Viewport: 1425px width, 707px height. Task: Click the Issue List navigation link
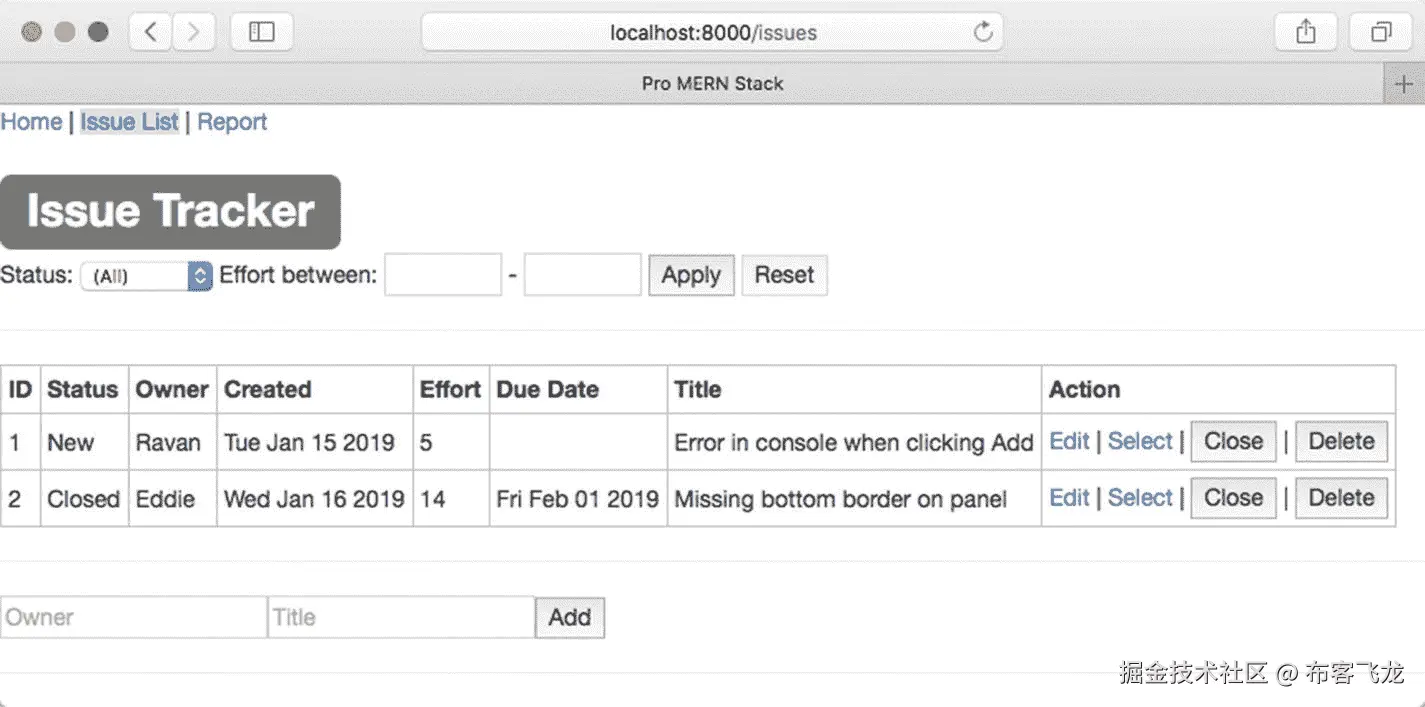click(x=129, y=122)
